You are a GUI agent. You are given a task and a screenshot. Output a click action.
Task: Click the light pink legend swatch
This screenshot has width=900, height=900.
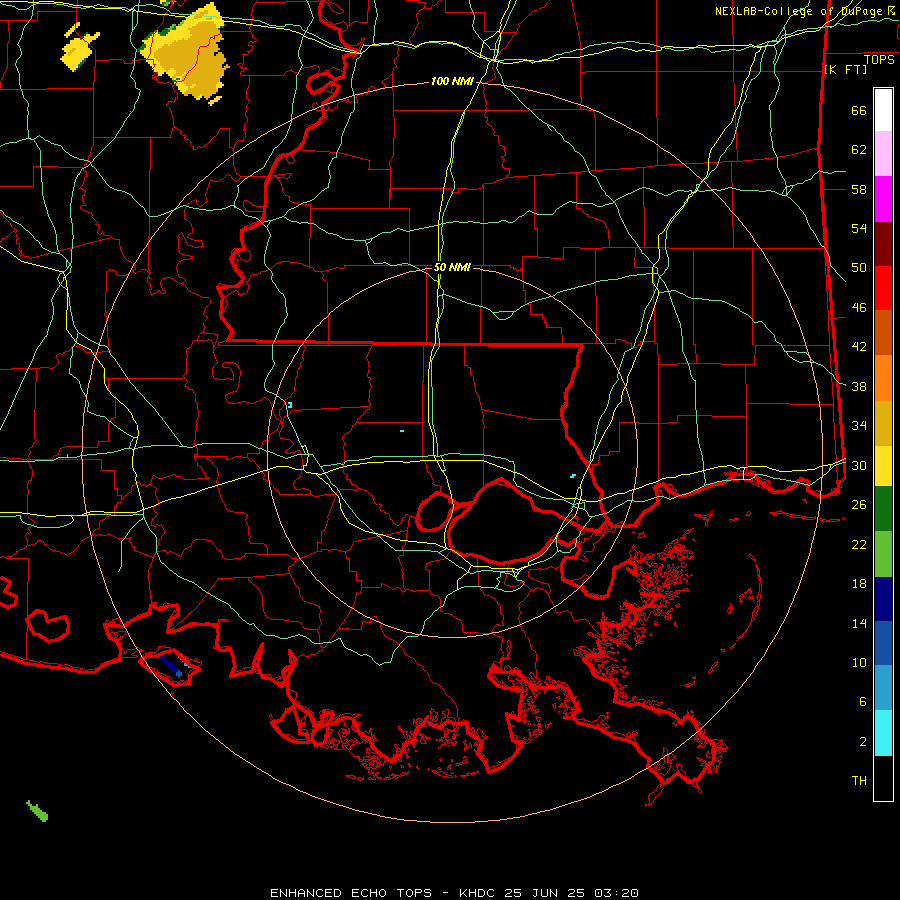(883, 154)
